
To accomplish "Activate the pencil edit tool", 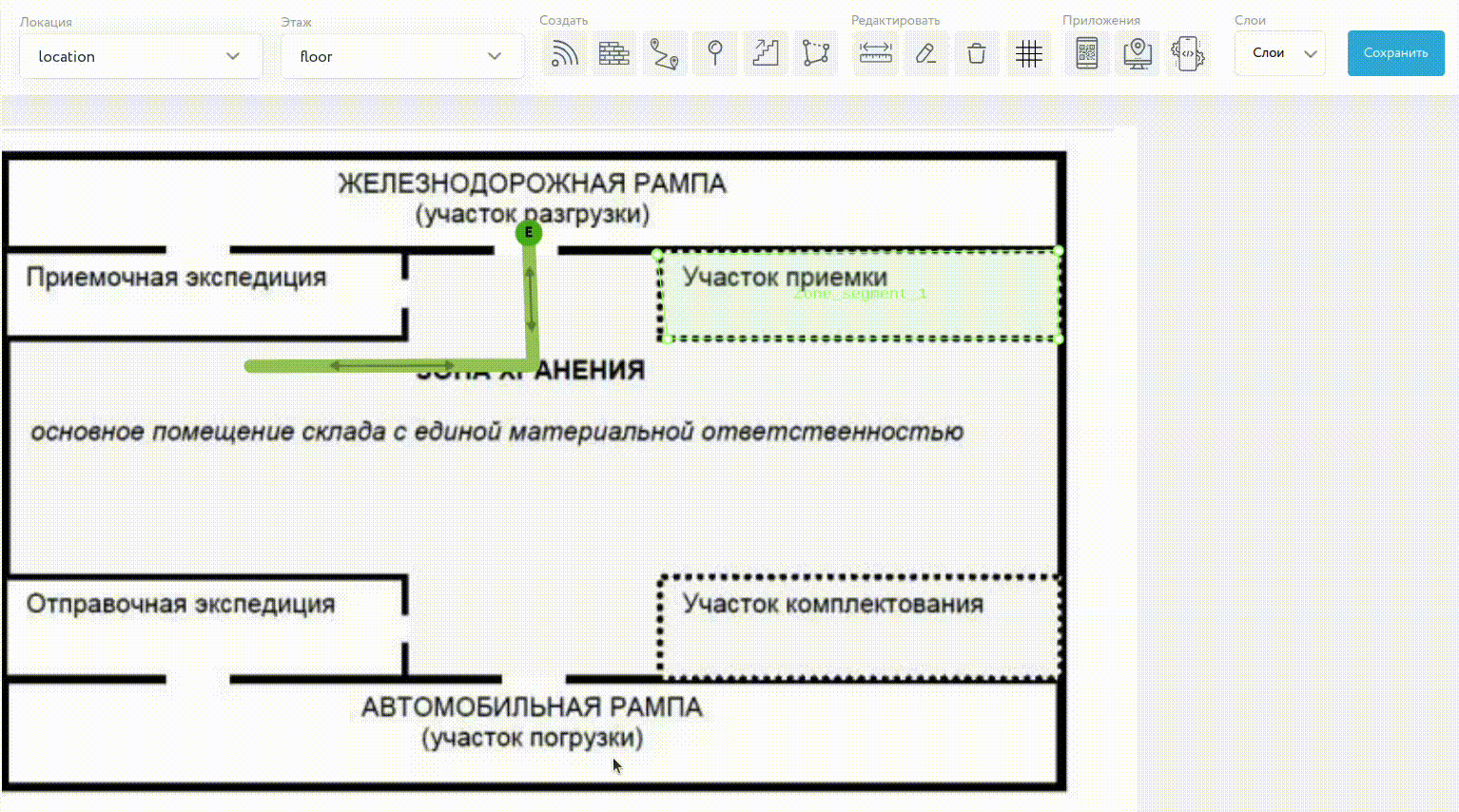I will click(926, 53).
